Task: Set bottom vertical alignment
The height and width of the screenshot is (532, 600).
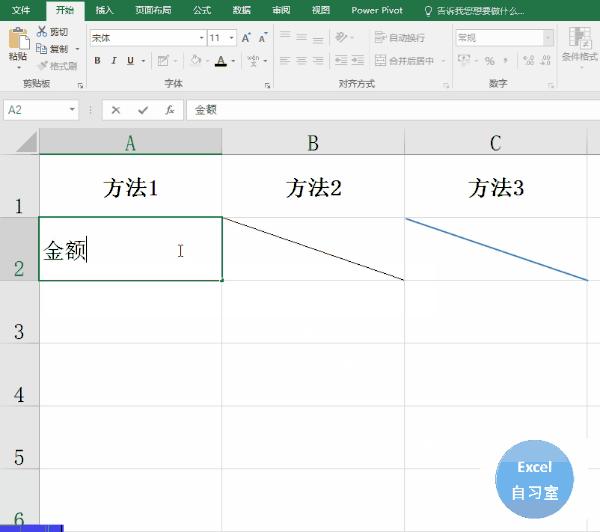Action: tap(318, 38)
